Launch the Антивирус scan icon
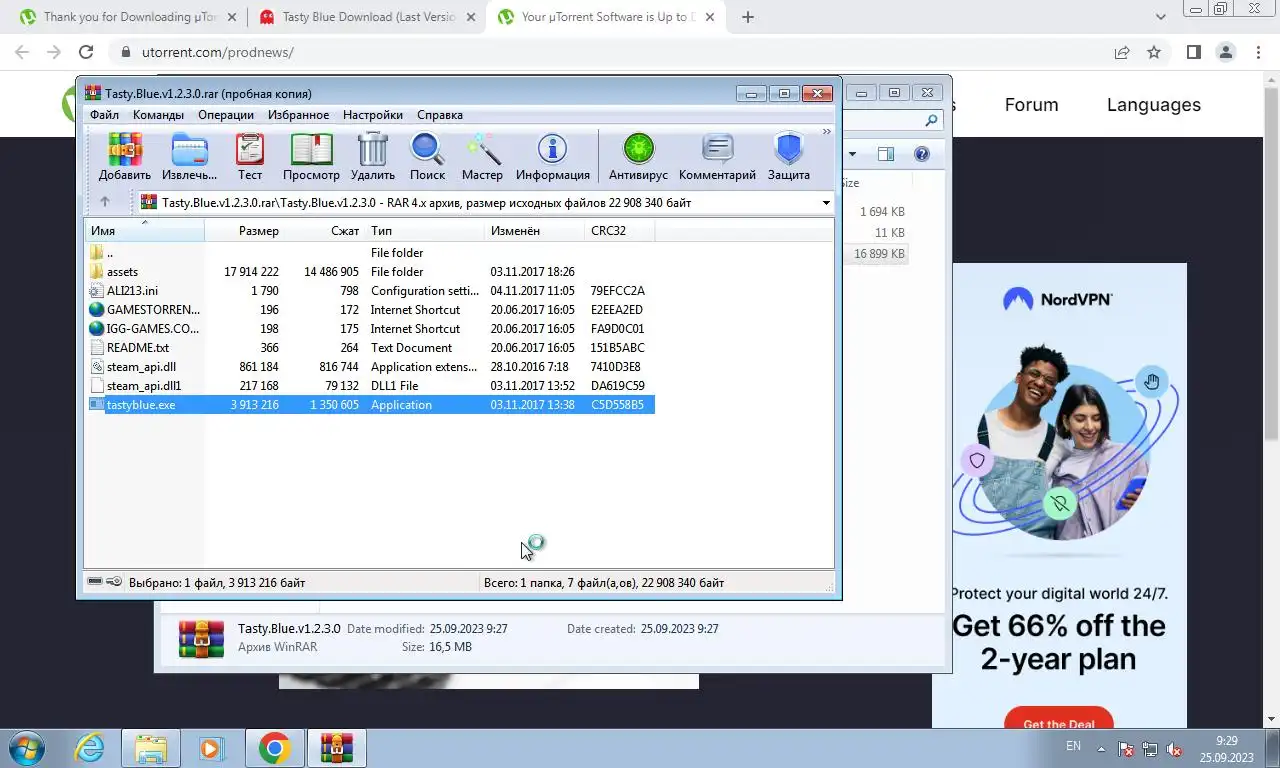 tap(638, 157)
